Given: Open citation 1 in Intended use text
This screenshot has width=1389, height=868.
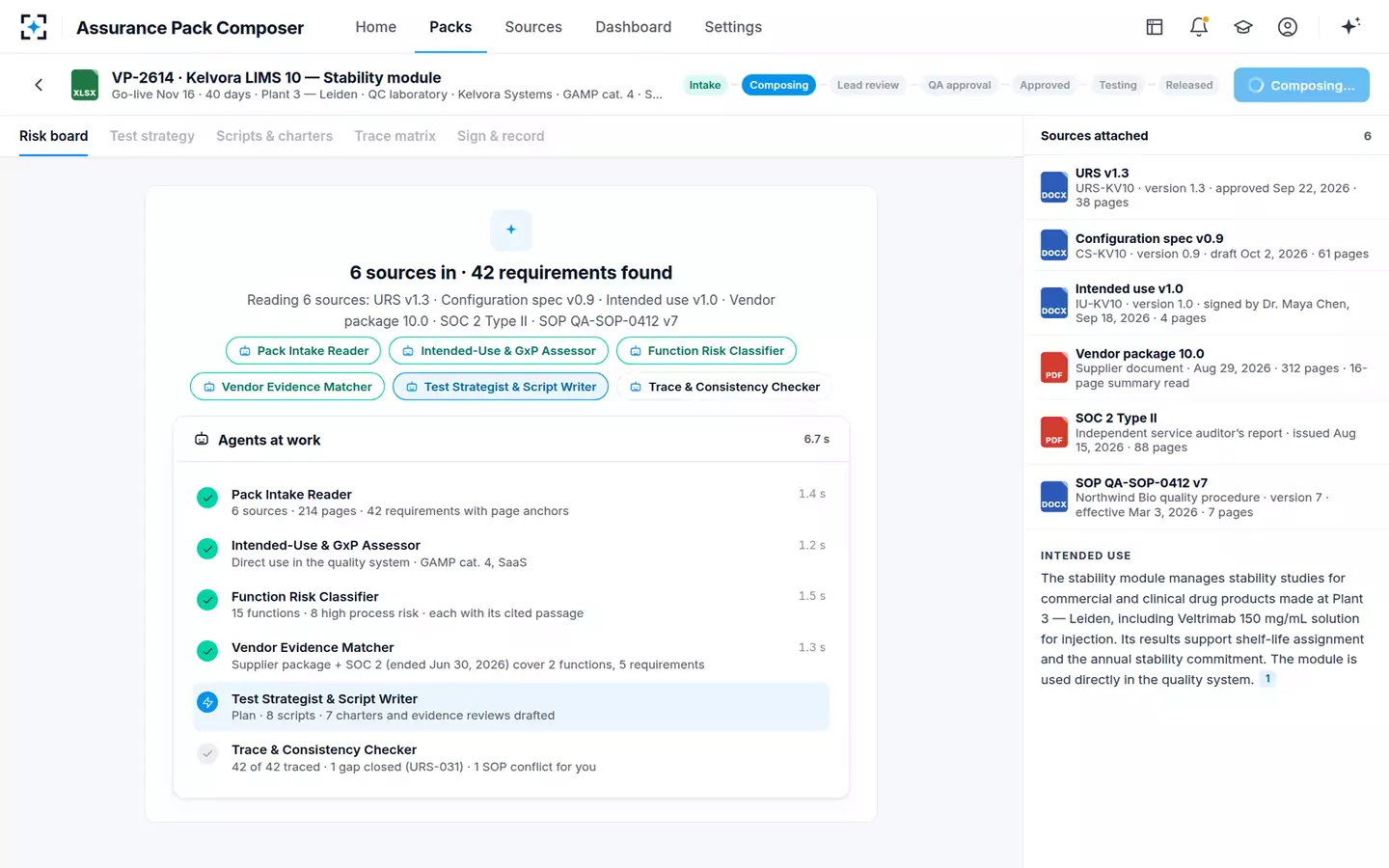Looking at the screenshot, I should 1267,679.
